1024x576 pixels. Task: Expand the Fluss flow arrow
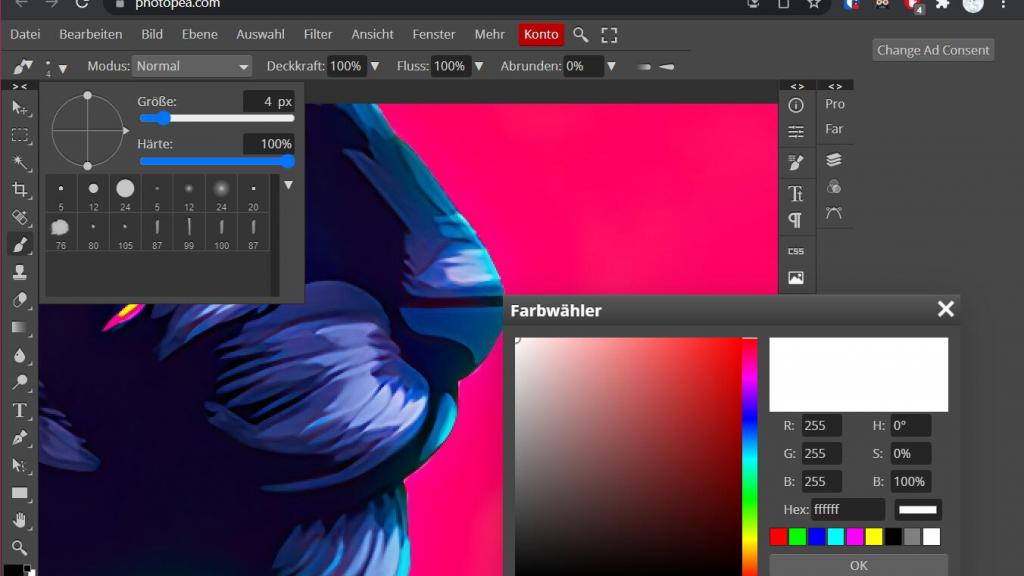pos(479,66)
